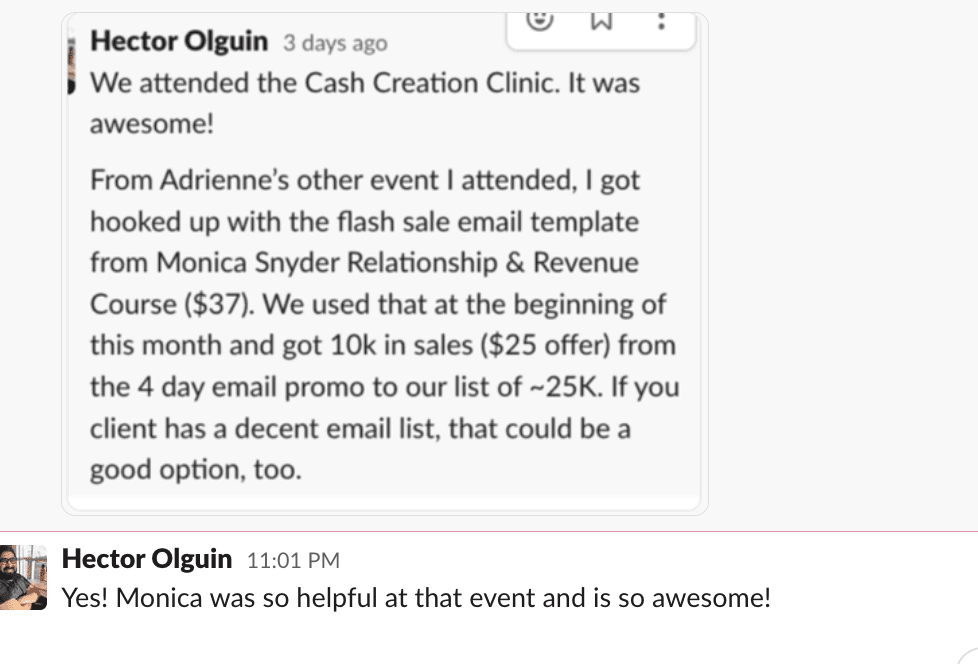Click Hector Olguin's profile photo on the reply
This screenshot has height=664, width=978.
click(24, 577)
